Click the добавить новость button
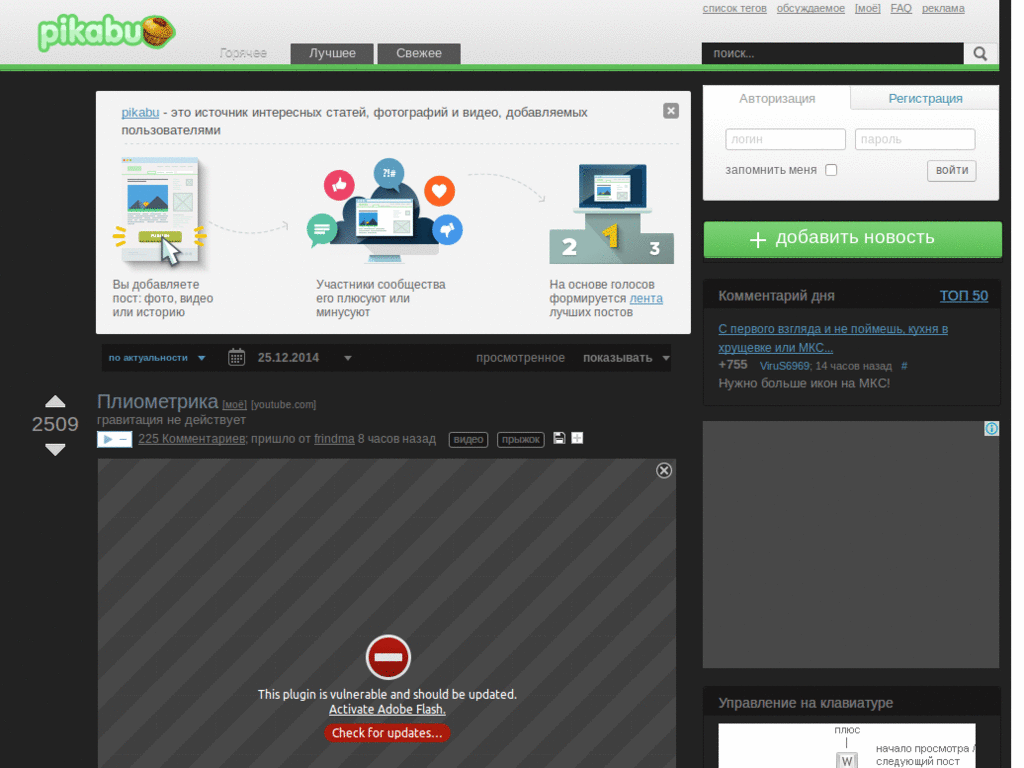 pos(852,239)
